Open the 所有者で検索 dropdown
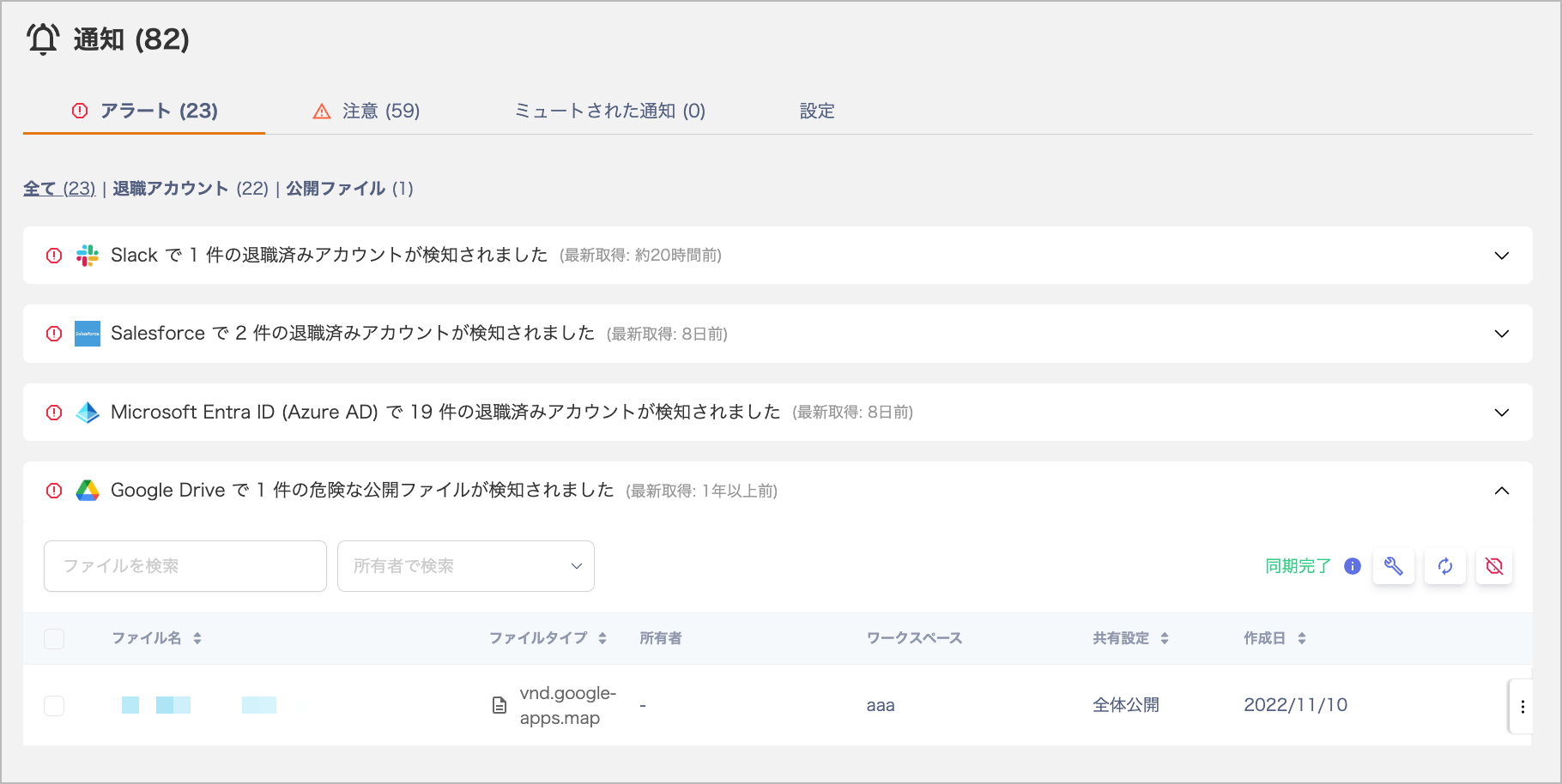 coord(466,566)
